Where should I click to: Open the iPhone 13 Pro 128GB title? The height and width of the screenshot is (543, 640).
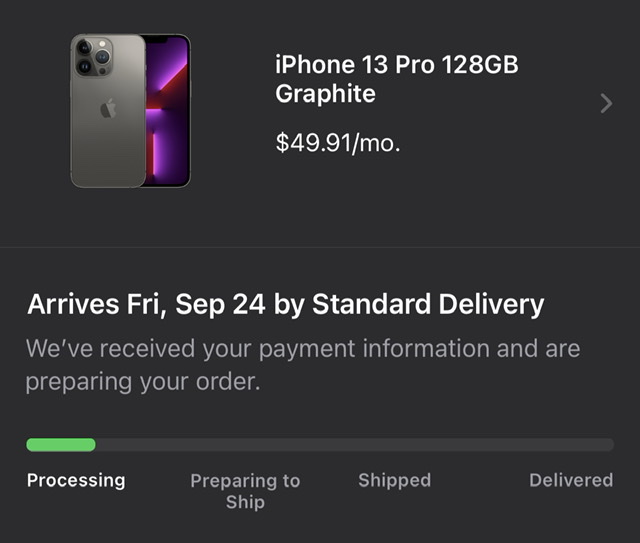pos(397,66)
